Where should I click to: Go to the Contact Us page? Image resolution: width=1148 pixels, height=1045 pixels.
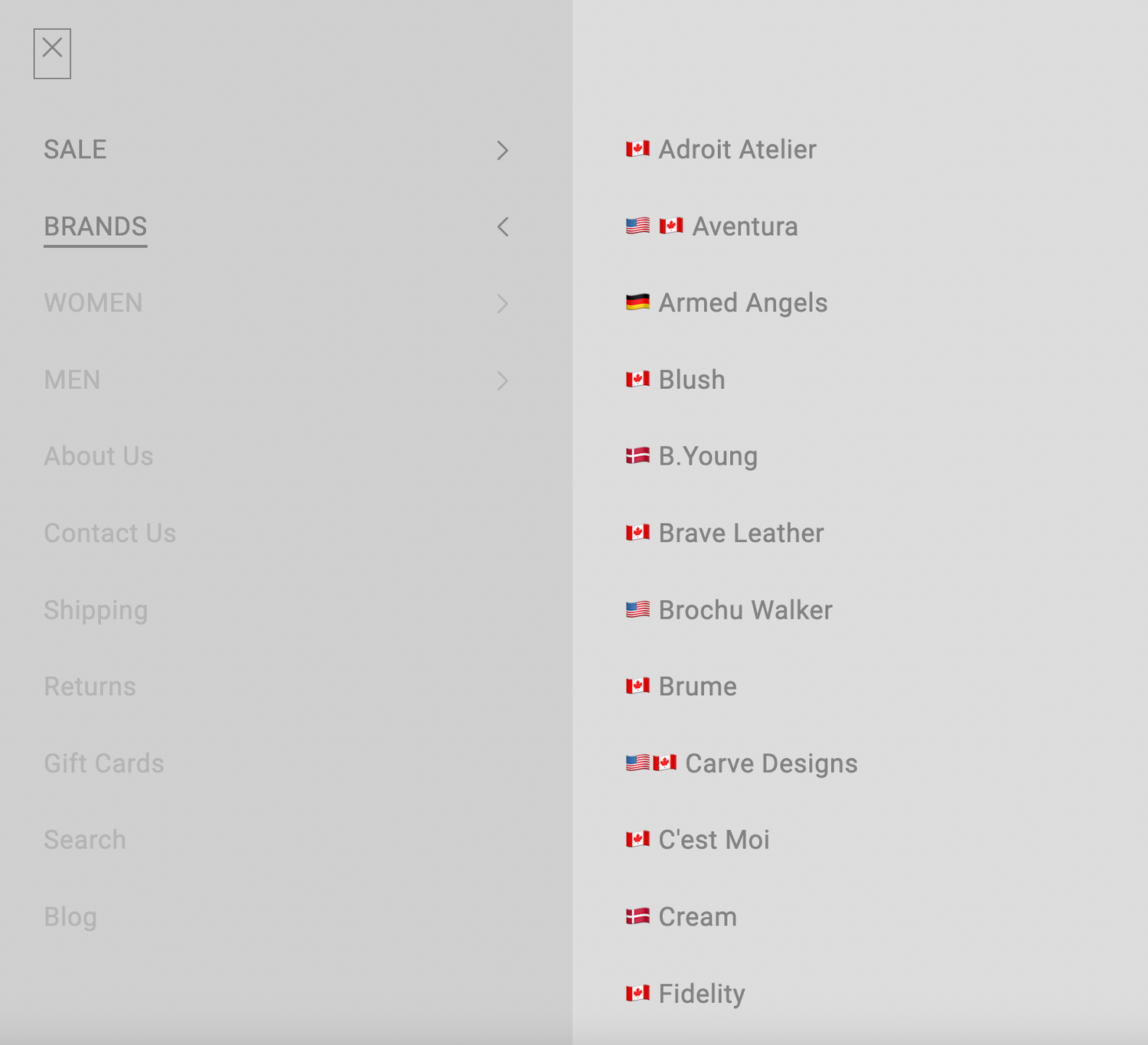[109, 534]
